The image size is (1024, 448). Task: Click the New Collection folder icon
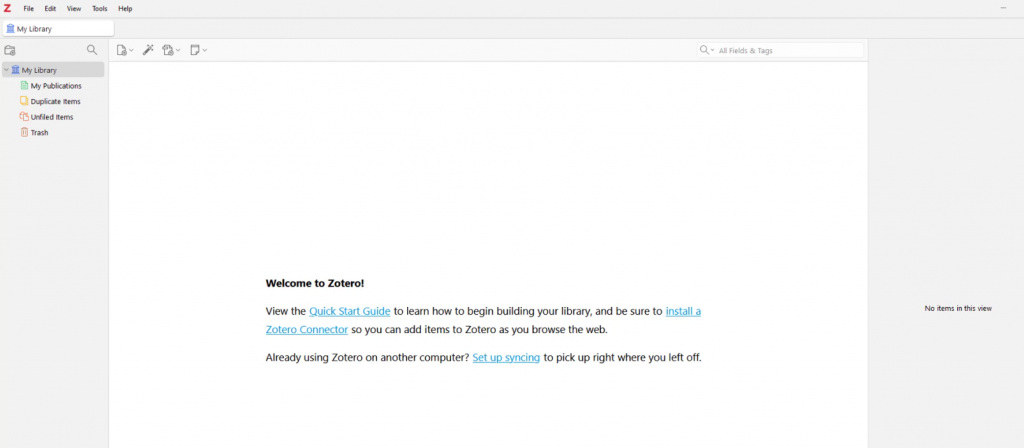(10, 50)
